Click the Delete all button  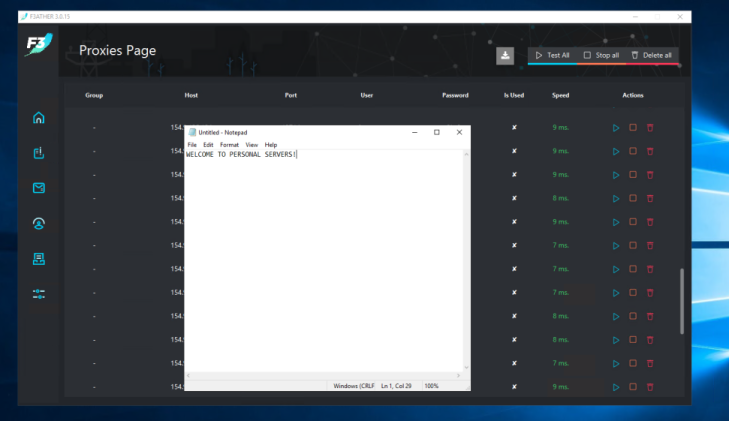coord(651,55)
